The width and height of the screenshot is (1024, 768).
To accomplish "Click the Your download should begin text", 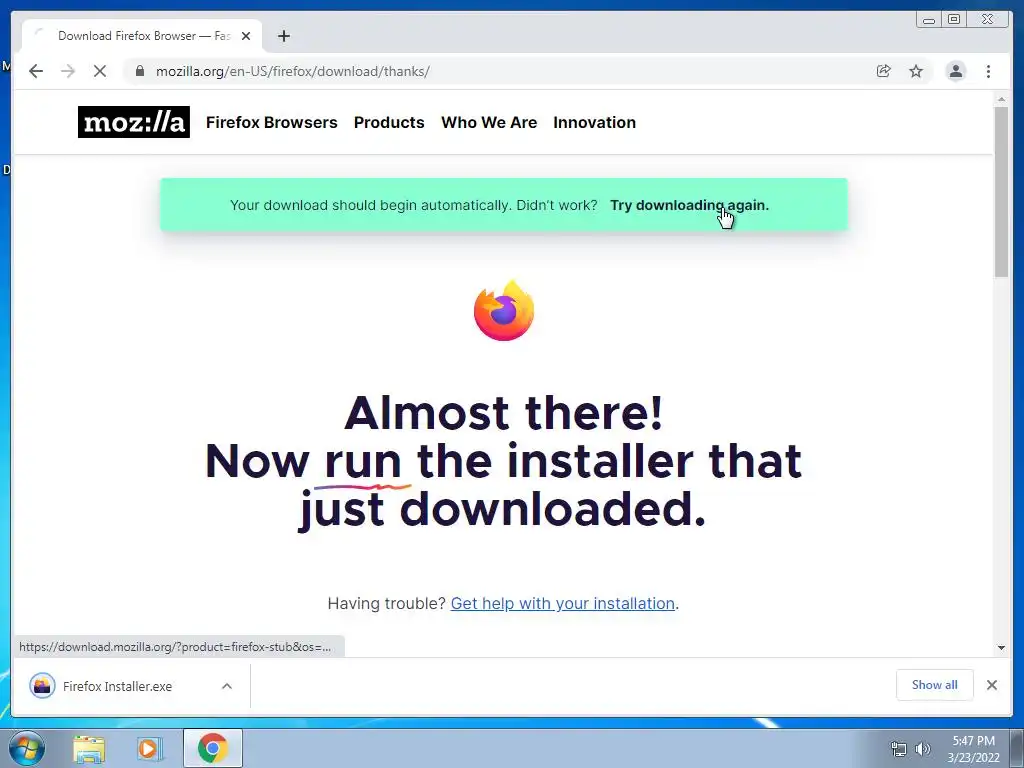I will (x=413, y=205).
